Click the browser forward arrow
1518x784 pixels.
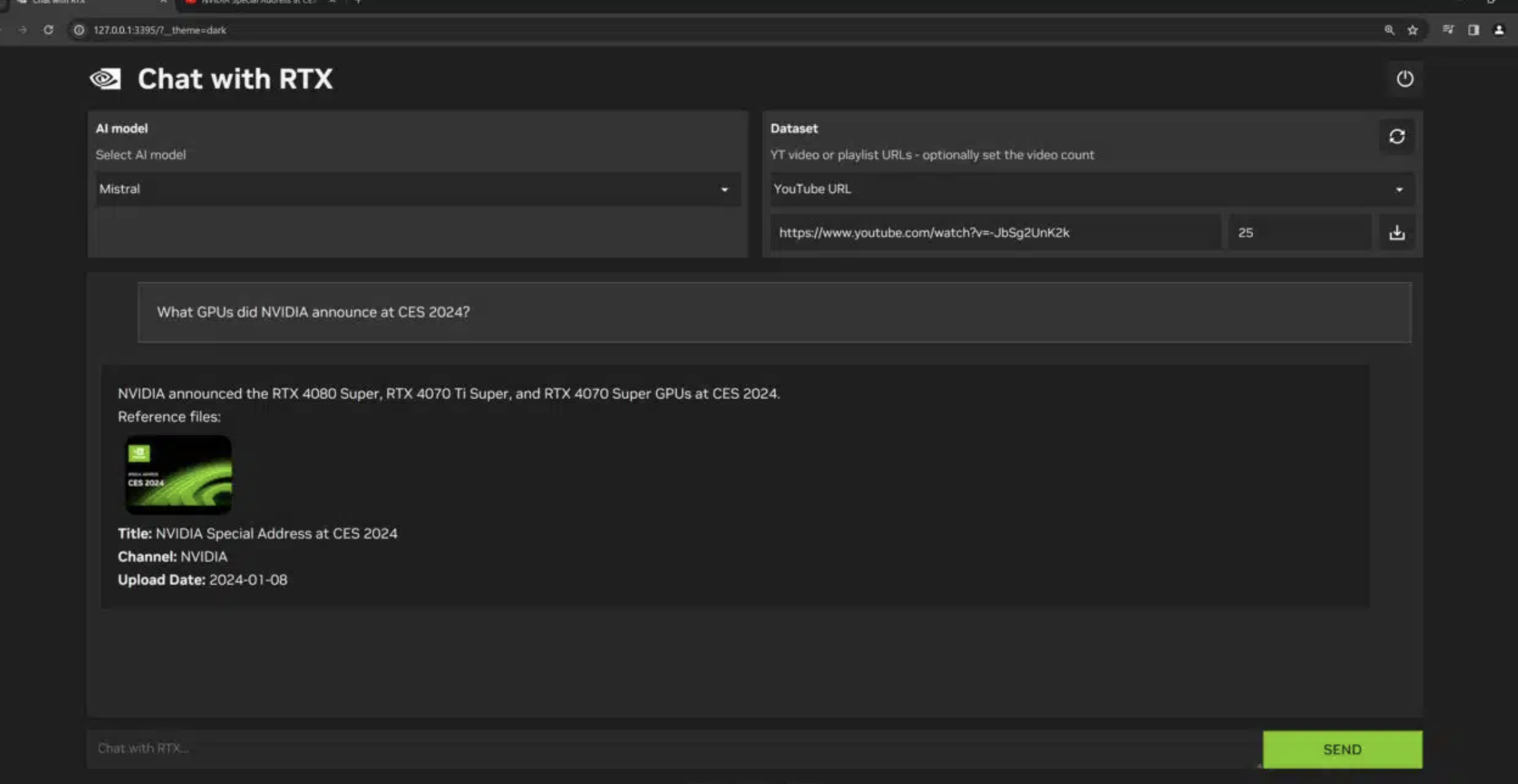[x=23, y=30]
